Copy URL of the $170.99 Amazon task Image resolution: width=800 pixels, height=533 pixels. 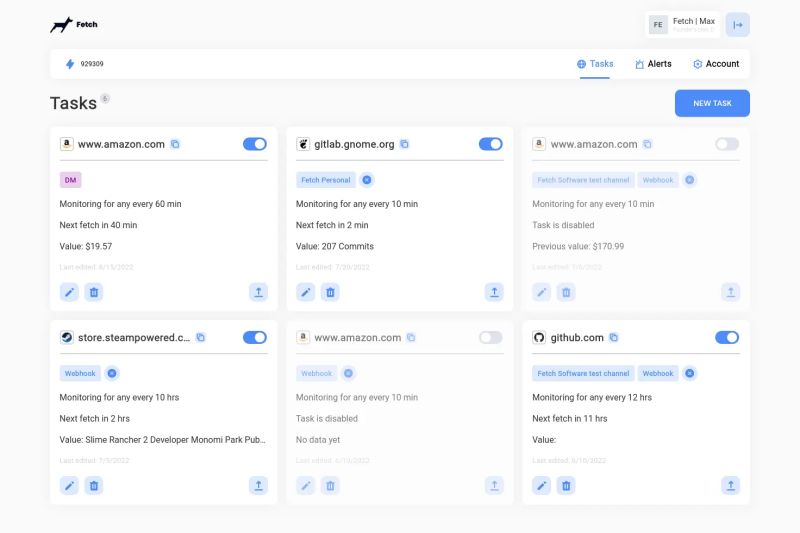pos(647,144)
